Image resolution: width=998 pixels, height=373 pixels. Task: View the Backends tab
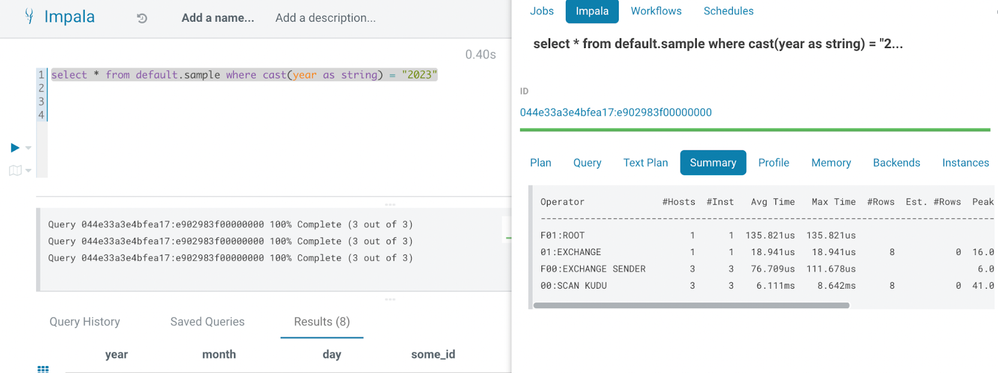(x=896, y=162)
